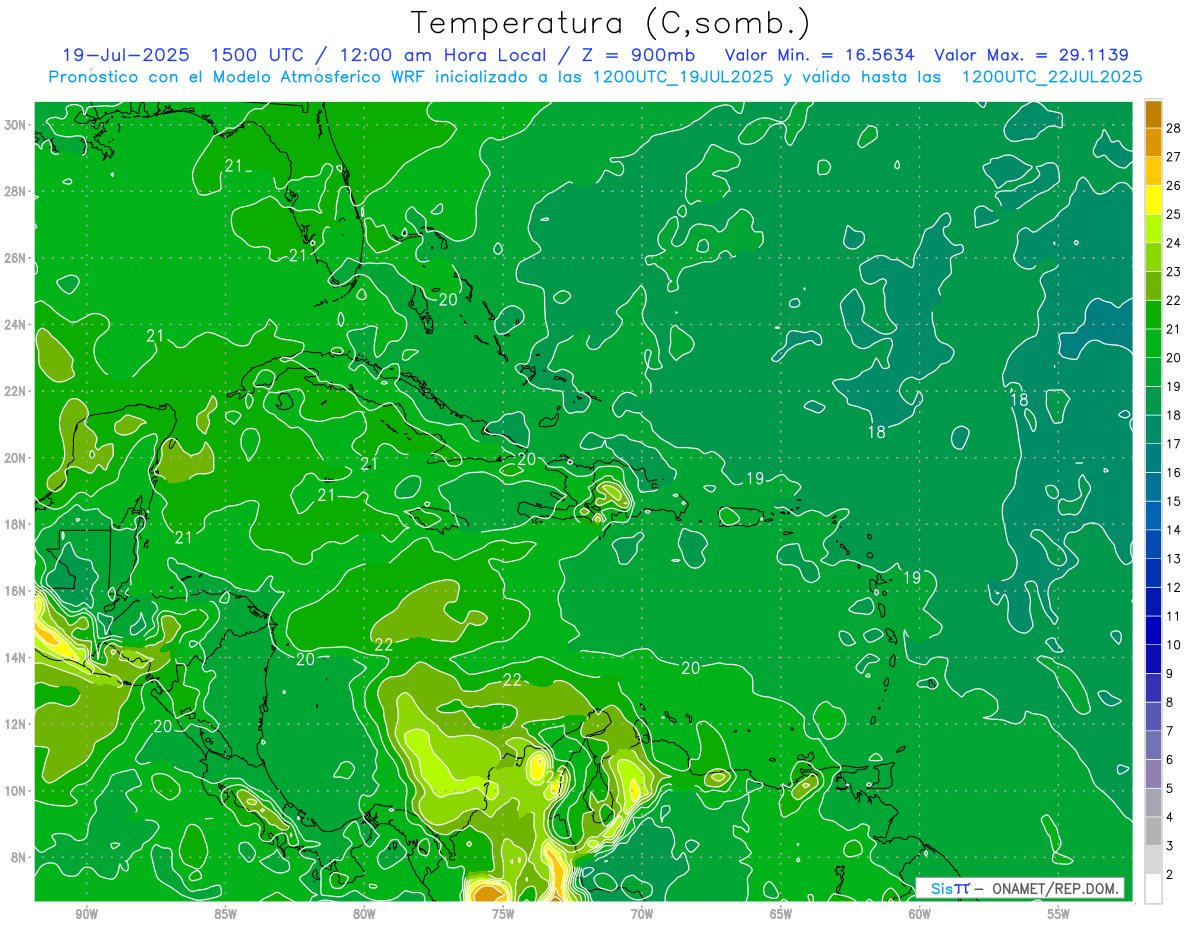The width and height of the screenshot is (1200, 927).
Task: Click legend value '28' on color bar
Action: pyautogui.click(x=1174, y=128)
